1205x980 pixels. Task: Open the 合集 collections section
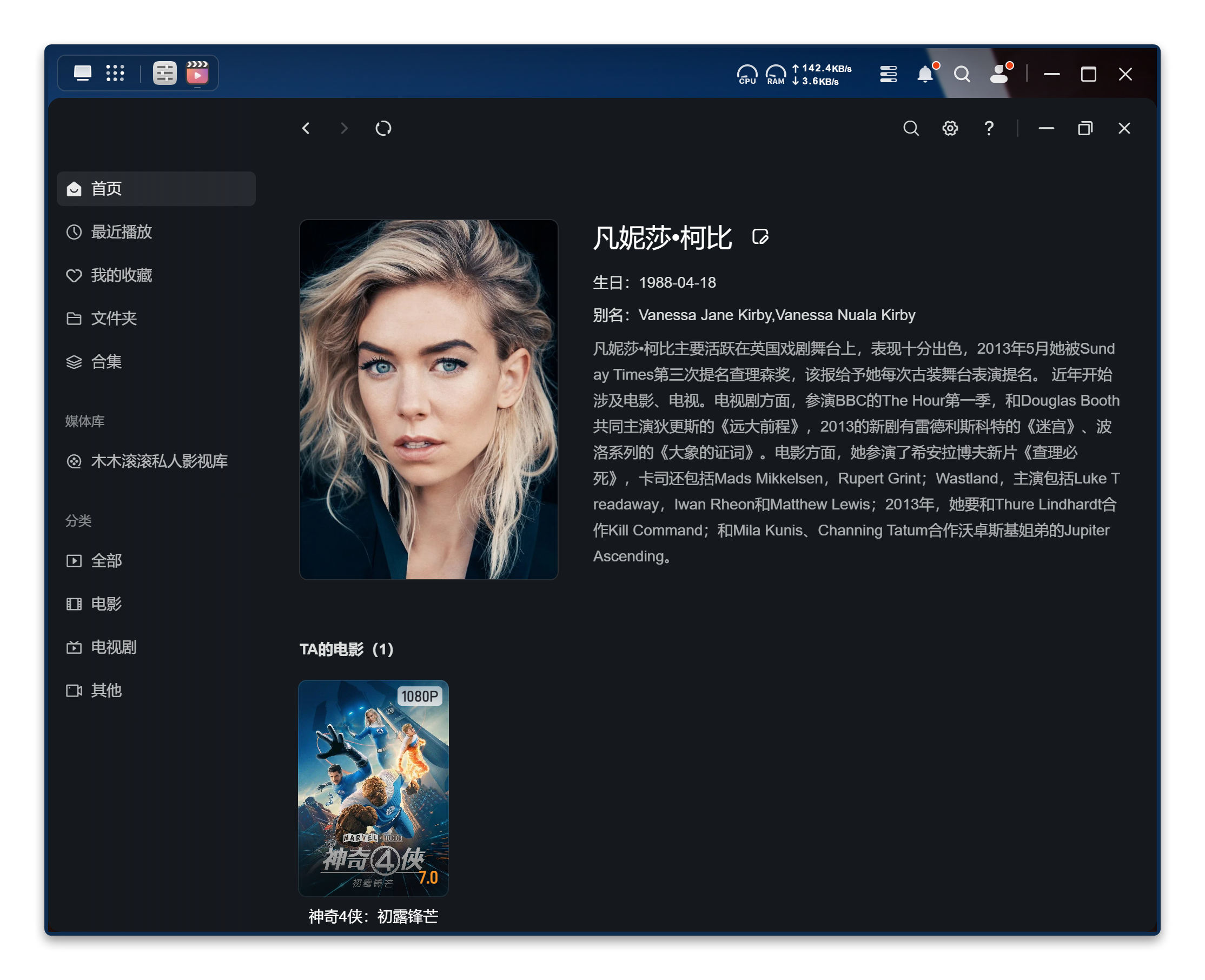point(106,362)
